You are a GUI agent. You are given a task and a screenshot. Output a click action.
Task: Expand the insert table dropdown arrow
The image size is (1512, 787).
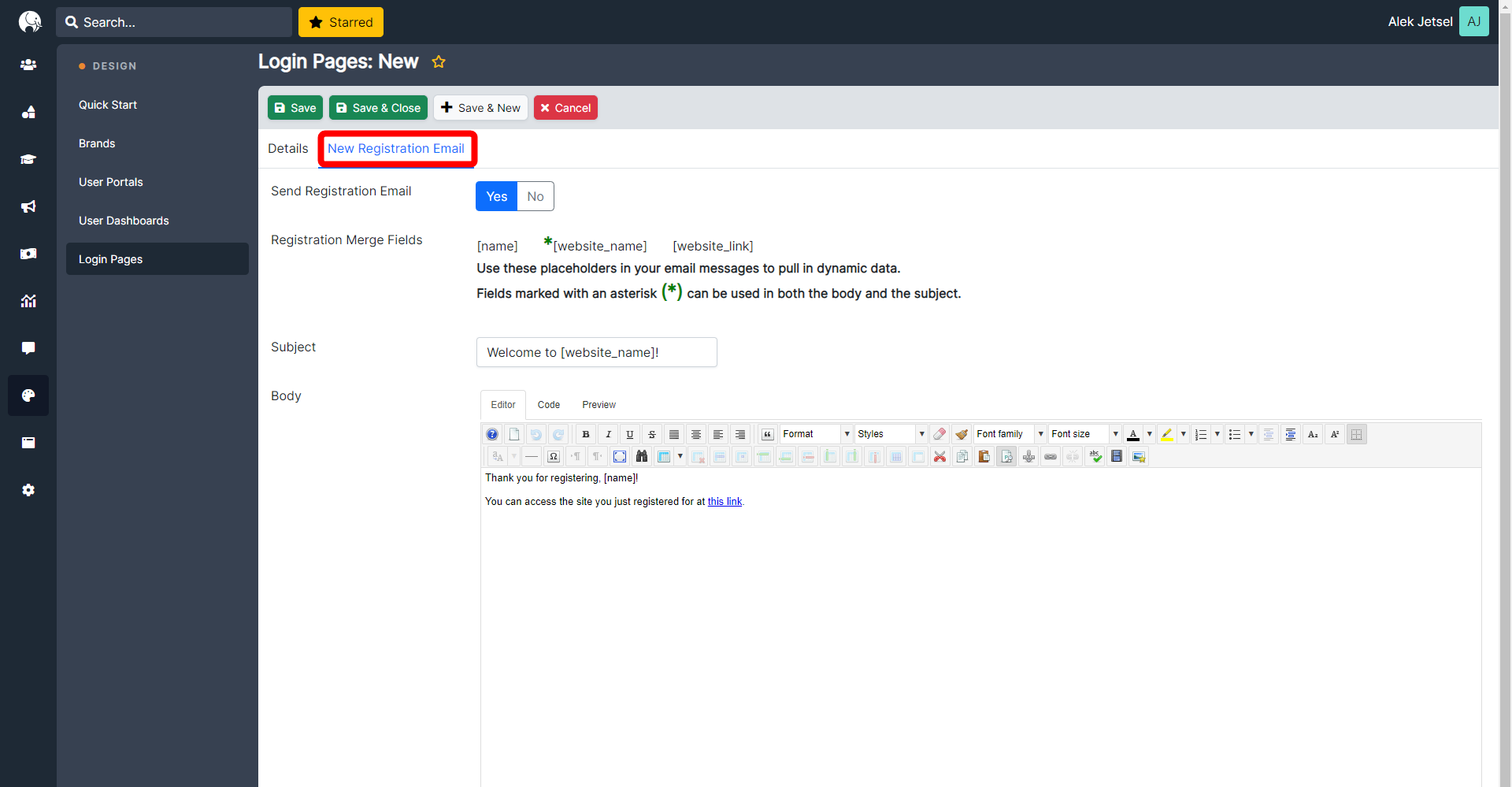pos(680,456)
